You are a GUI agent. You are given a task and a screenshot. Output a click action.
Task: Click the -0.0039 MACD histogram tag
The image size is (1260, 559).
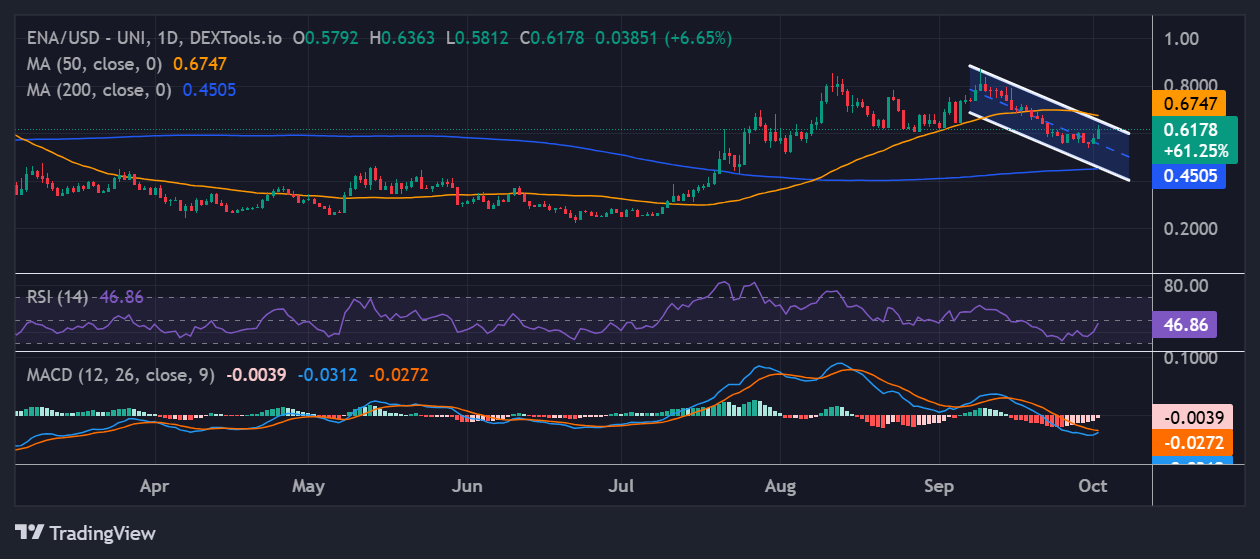pyautogui.click(x=1195, y=416)
